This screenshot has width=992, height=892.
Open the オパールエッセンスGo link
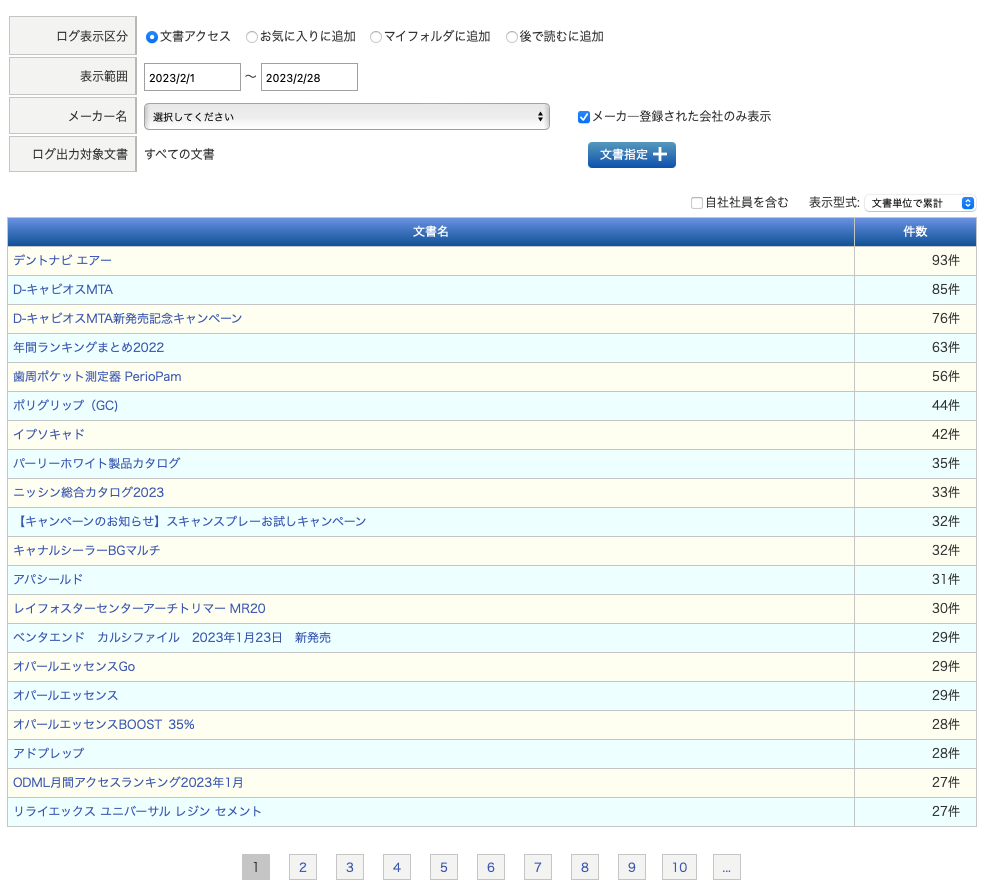tap(74, 667)
